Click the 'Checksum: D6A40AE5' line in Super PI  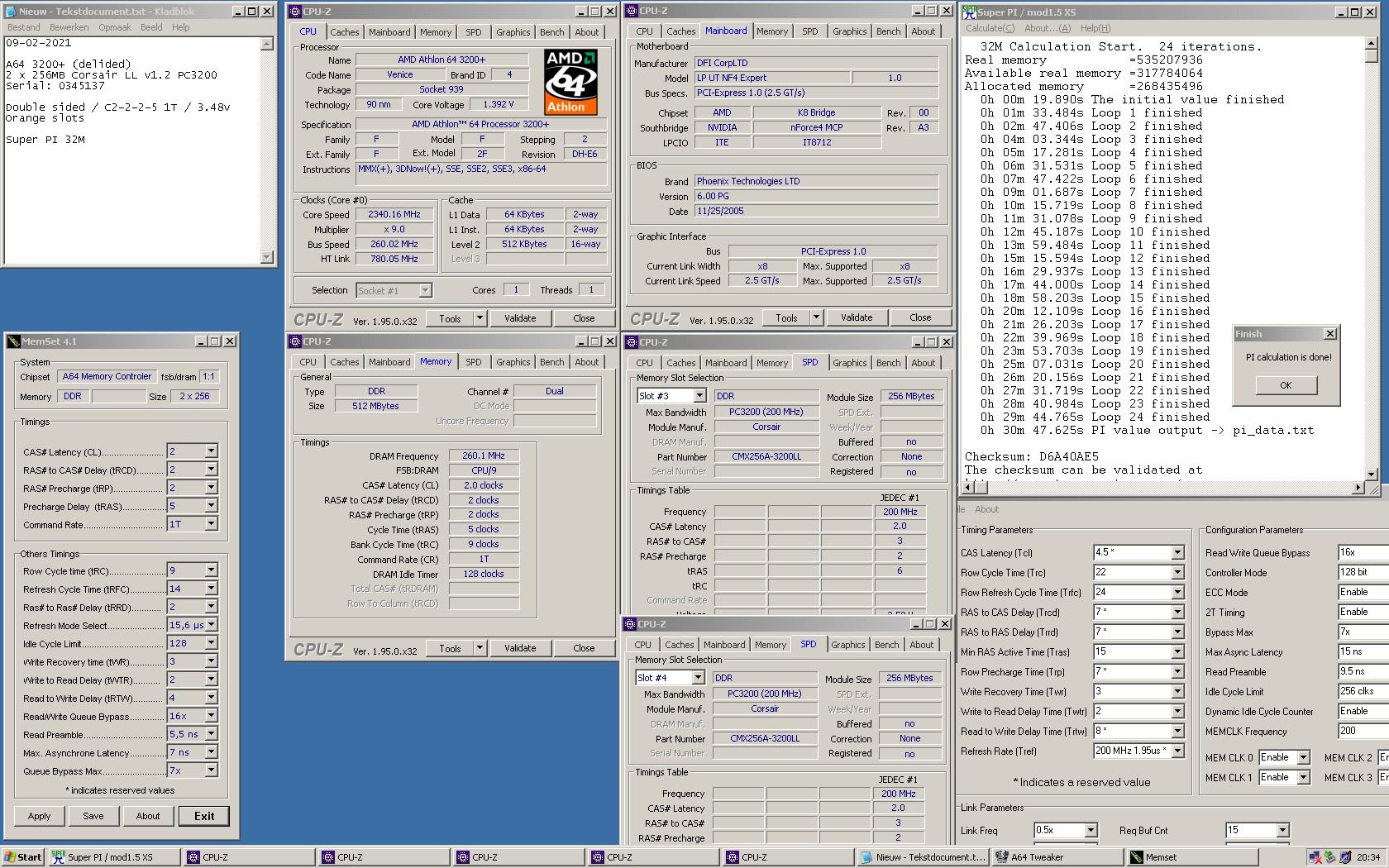(1031, 456)
